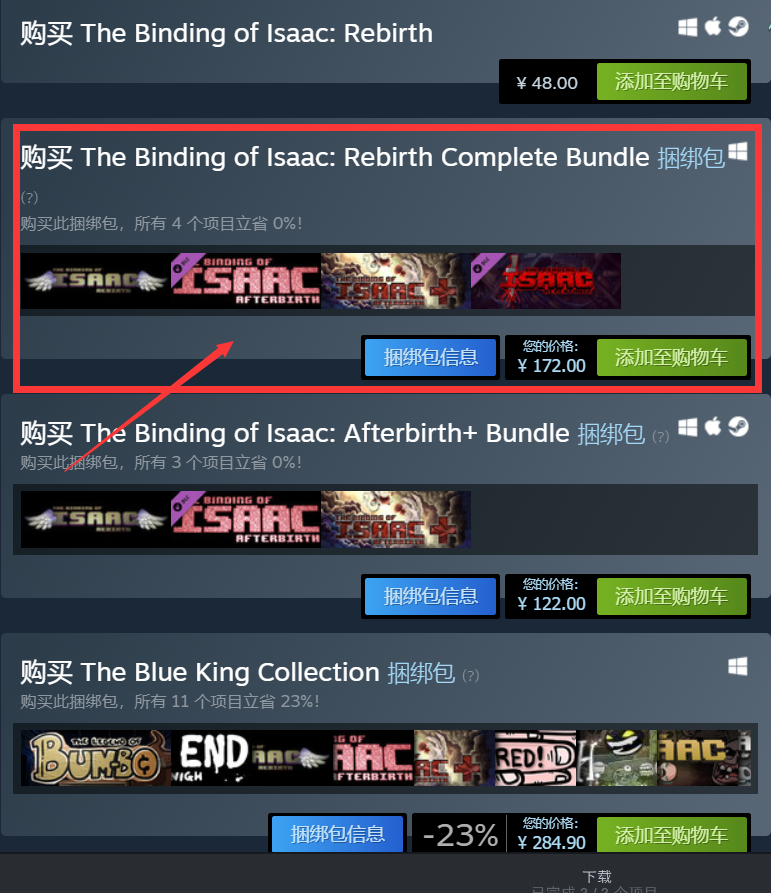Open bundle info for Rebirth Complete Bundle
Image resolution: width=771 pixels, height=893 pixels.
[430, 357]
